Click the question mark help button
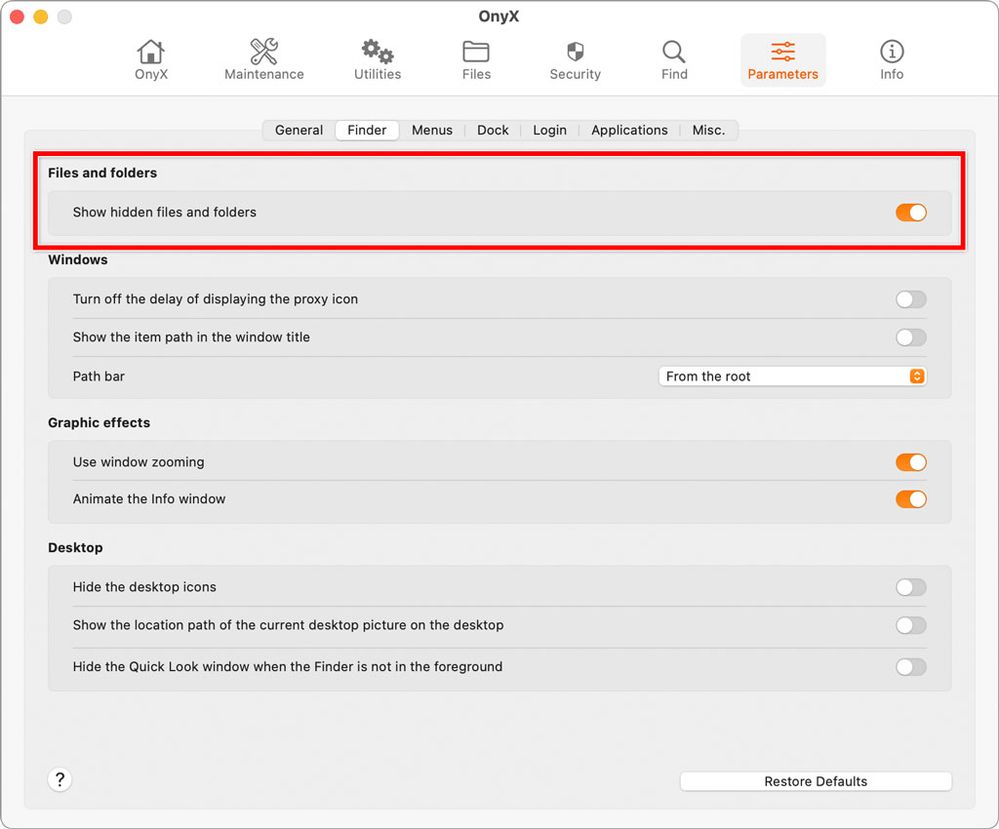999x829 pixels. click(x=60, y=779)
